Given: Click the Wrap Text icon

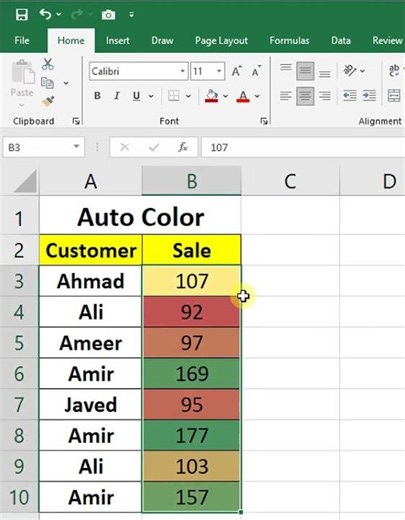Looking at the screenshot, I should [x=394, y=71].
